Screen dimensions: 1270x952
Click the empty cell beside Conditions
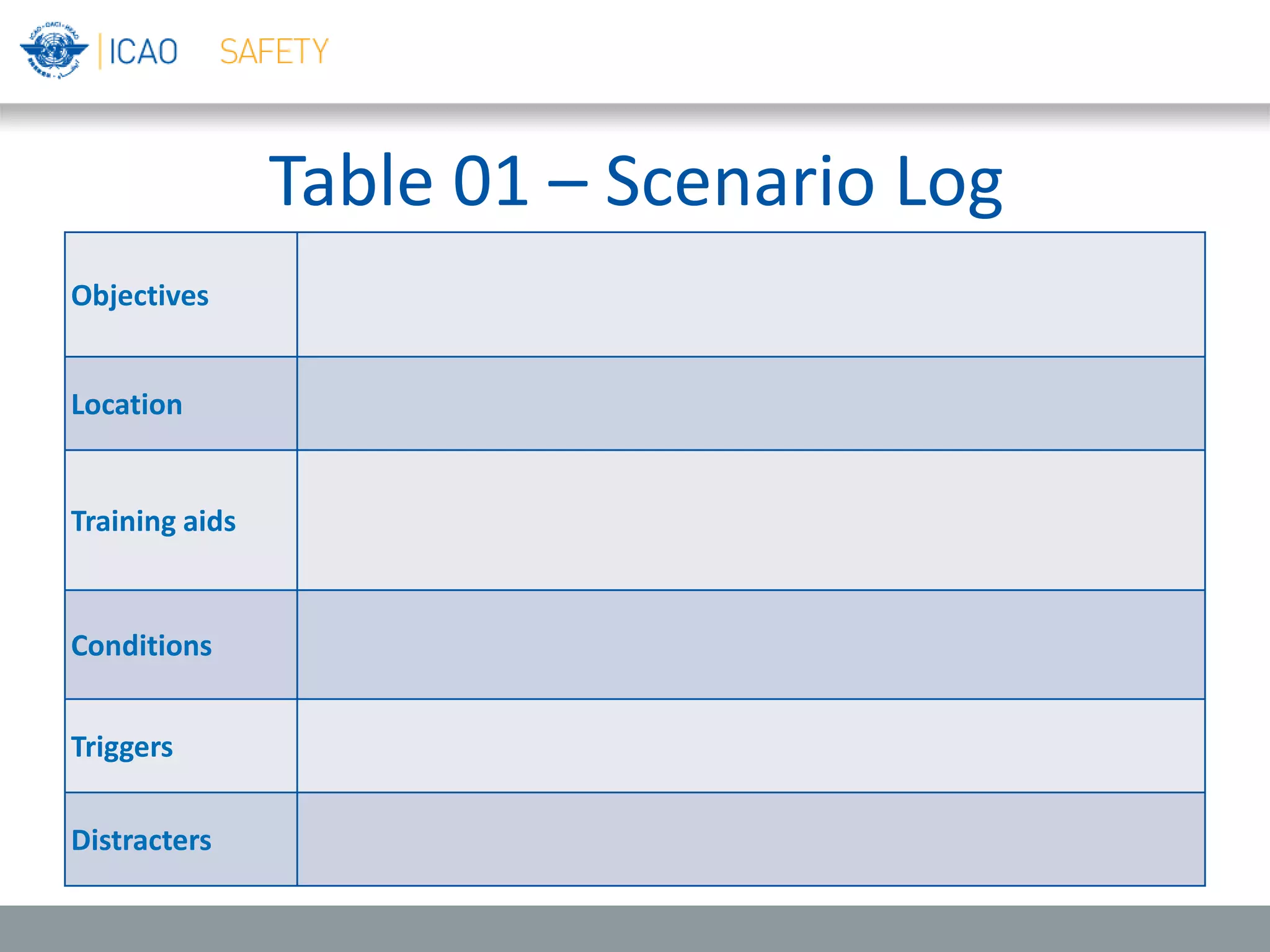(751, 645)
